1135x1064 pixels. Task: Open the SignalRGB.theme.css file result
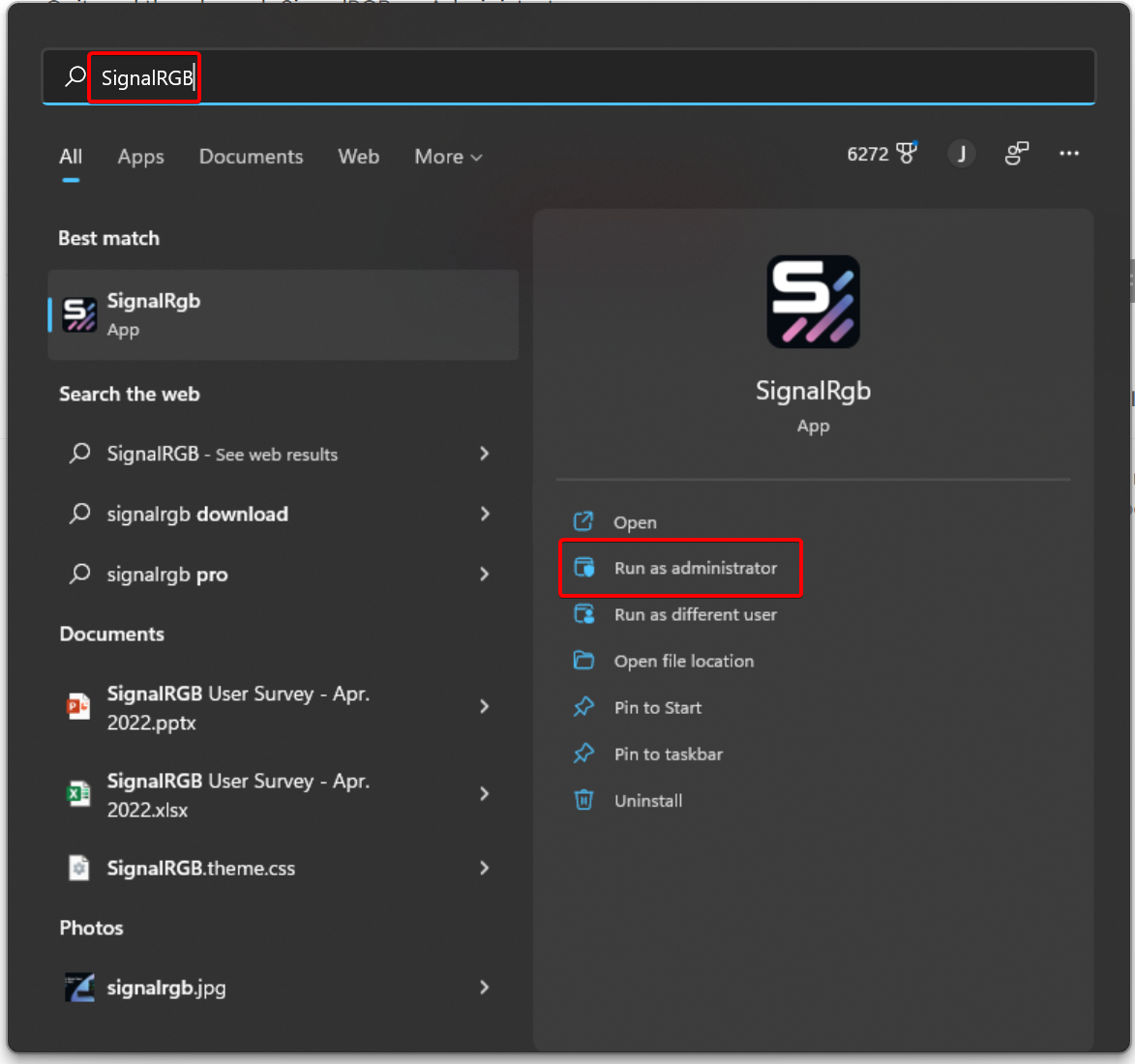200,869
